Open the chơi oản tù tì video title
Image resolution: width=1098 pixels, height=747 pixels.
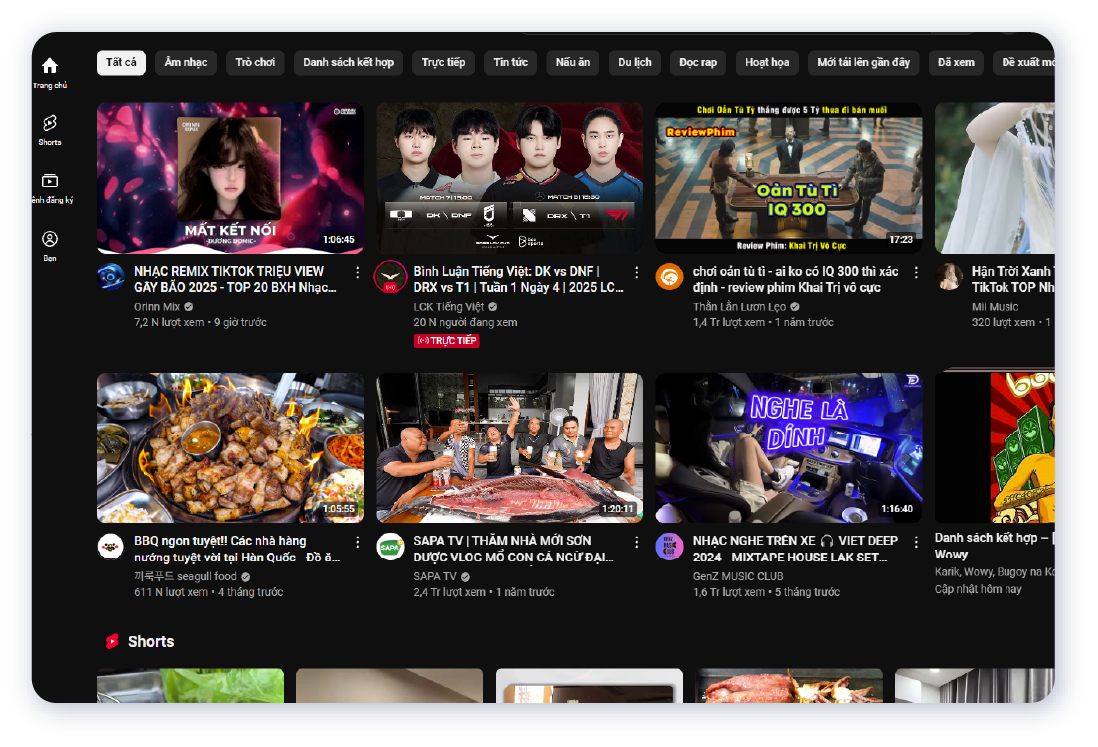click(795, 279)
